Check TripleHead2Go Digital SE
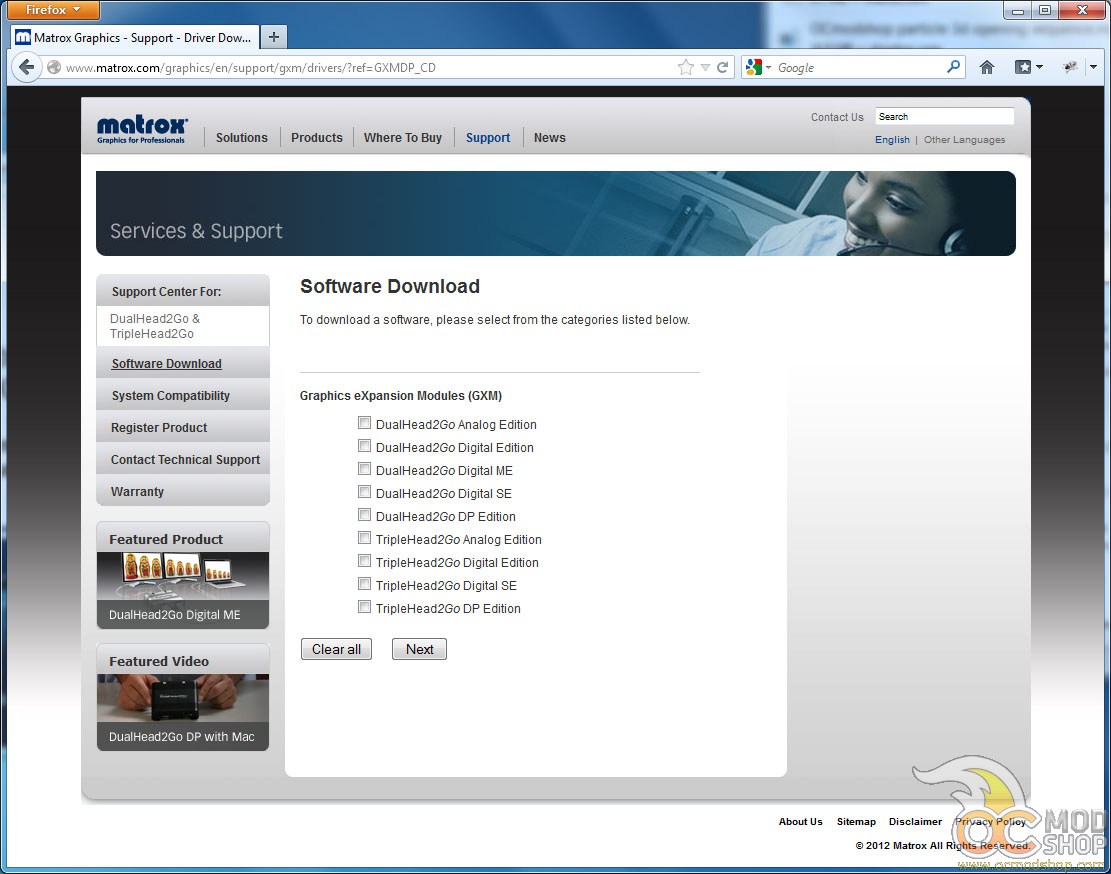Screen dimensions: 1111x874 364,584
